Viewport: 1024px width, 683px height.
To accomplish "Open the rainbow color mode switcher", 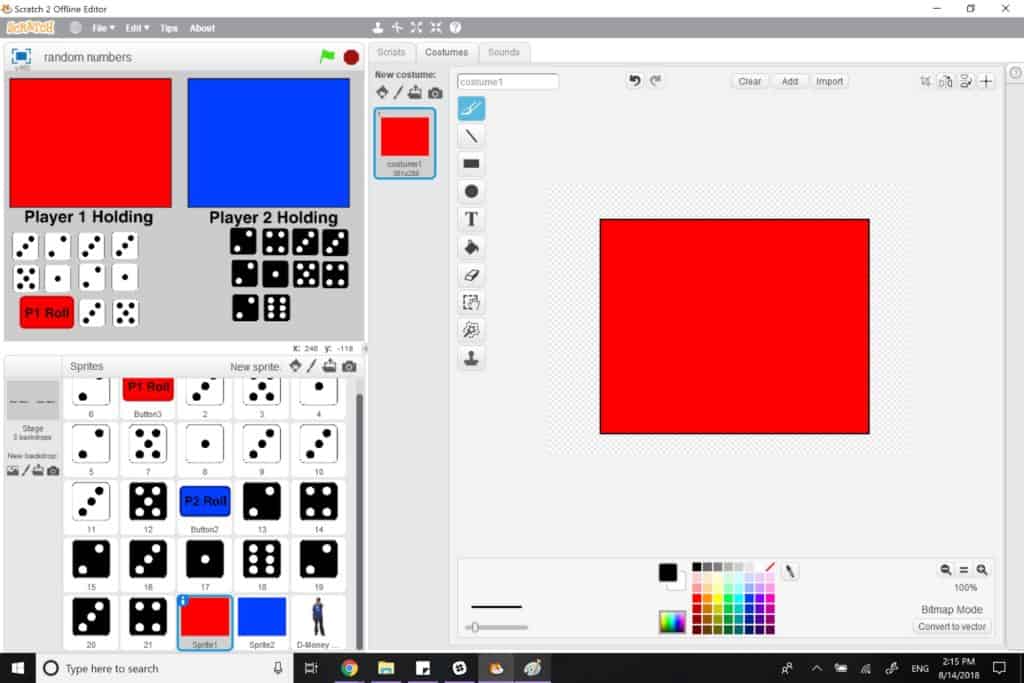I will tap(672, 622).
